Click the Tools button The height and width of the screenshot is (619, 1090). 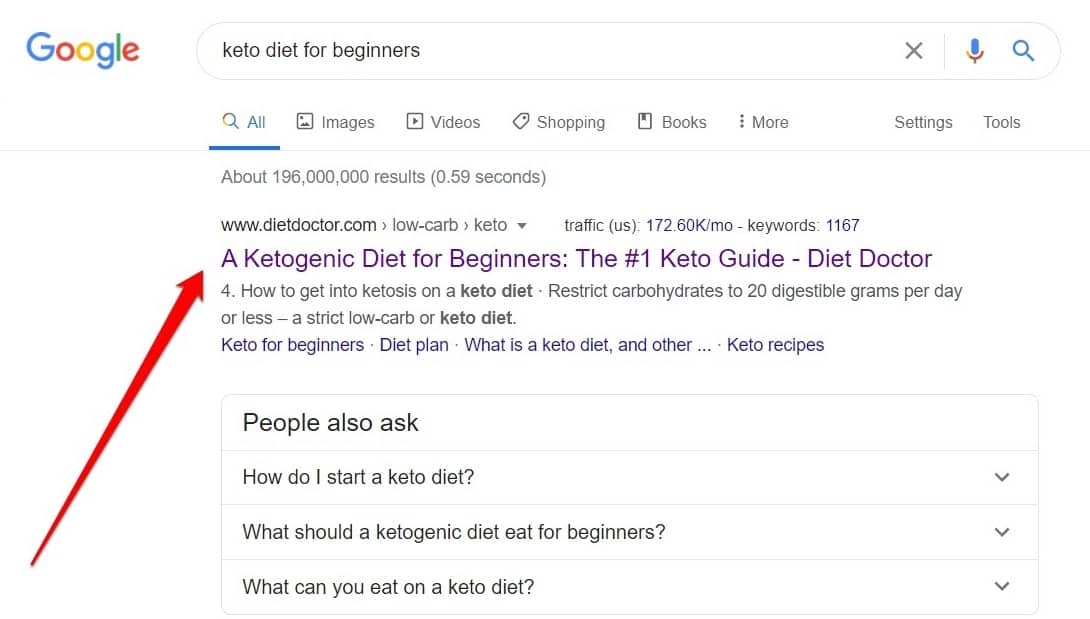tap(1001, 122)
